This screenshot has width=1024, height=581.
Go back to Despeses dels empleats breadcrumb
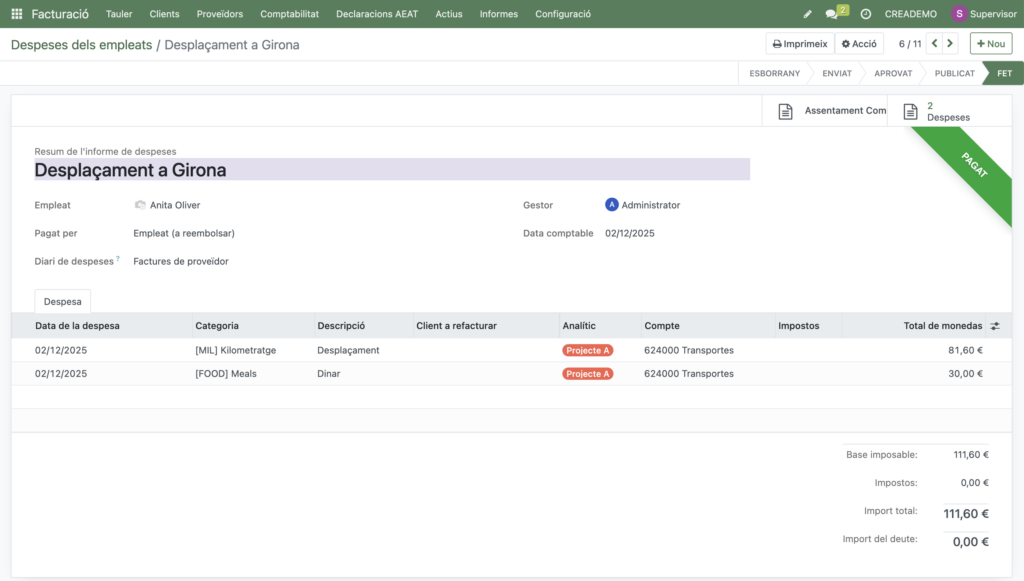tap(81, 45)
